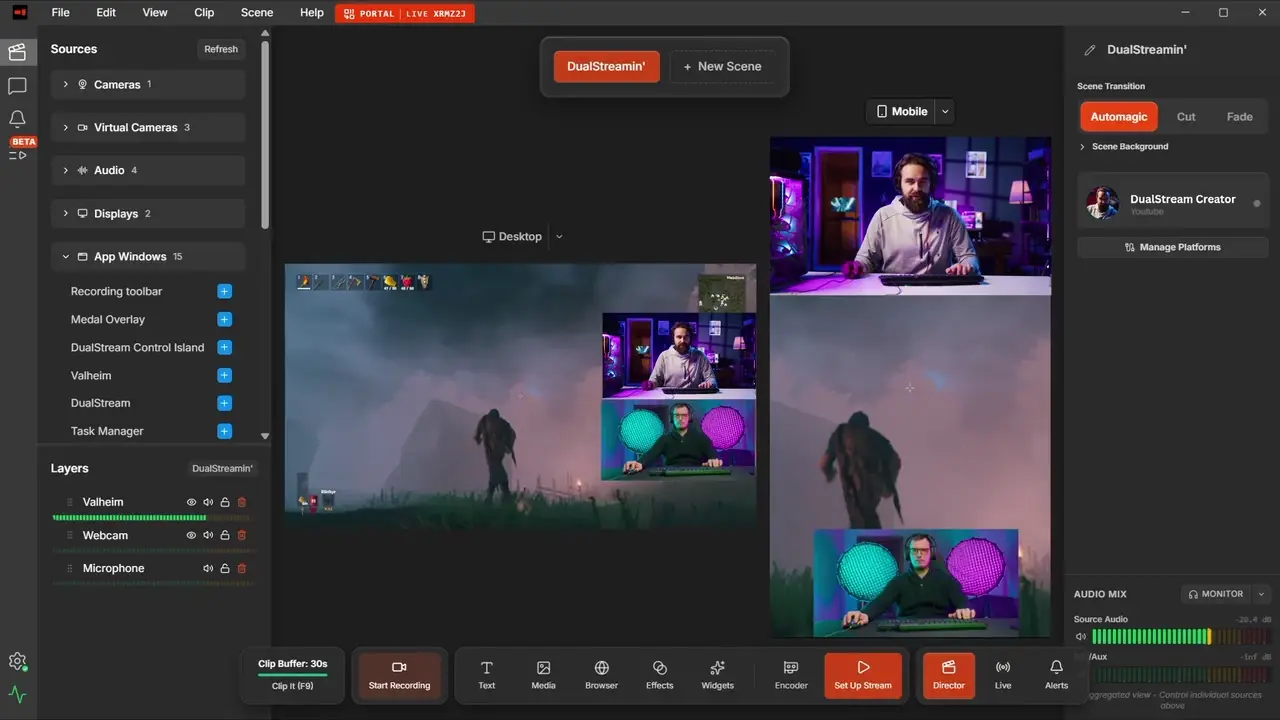Add DualStream Control Island source with plus
Image resolution: width=1280 pixels, height=720 pixels.
[x=224, y=347]
